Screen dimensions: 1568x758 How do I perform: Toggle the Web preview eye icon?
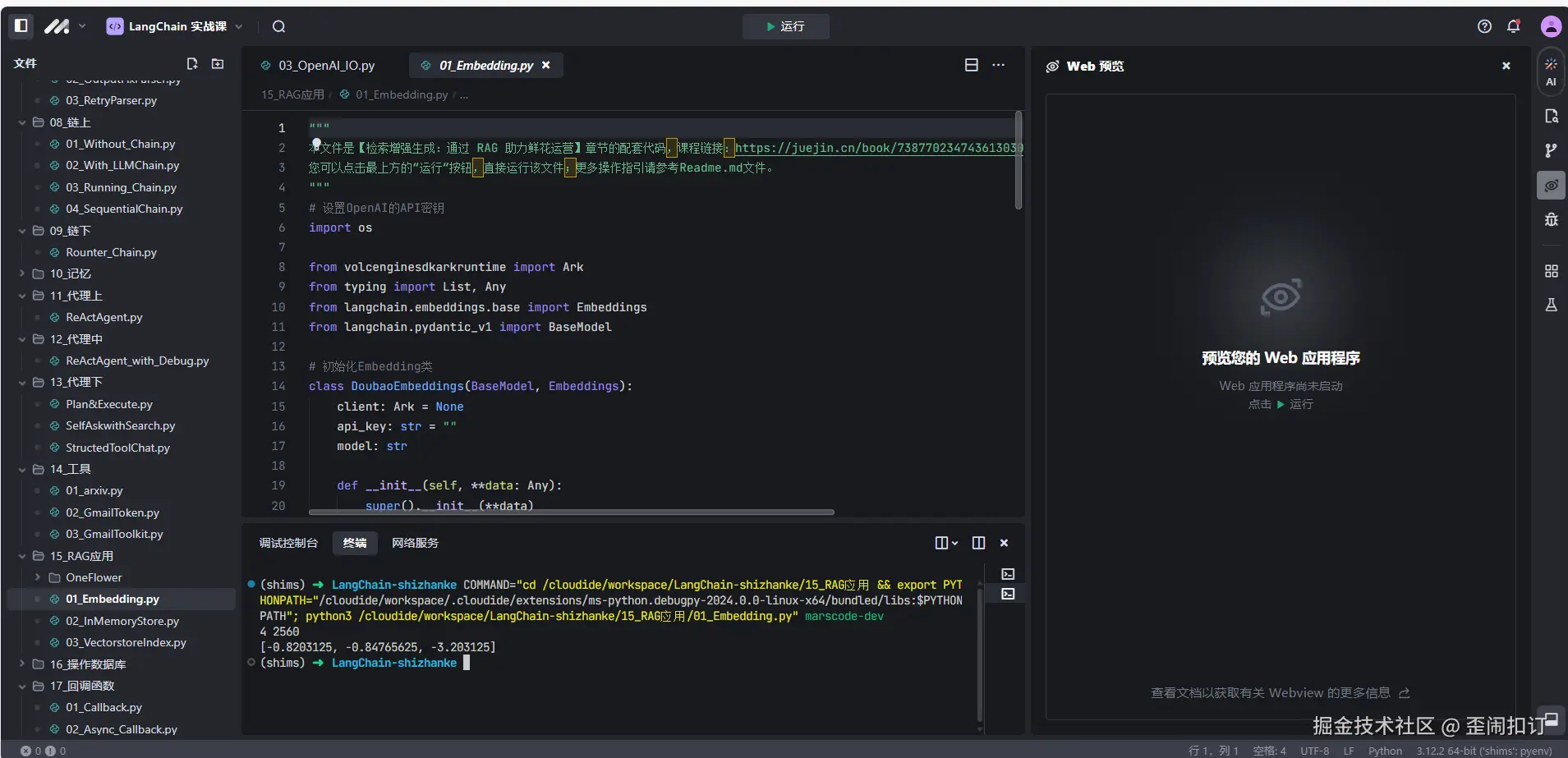tap(1550, 186)
